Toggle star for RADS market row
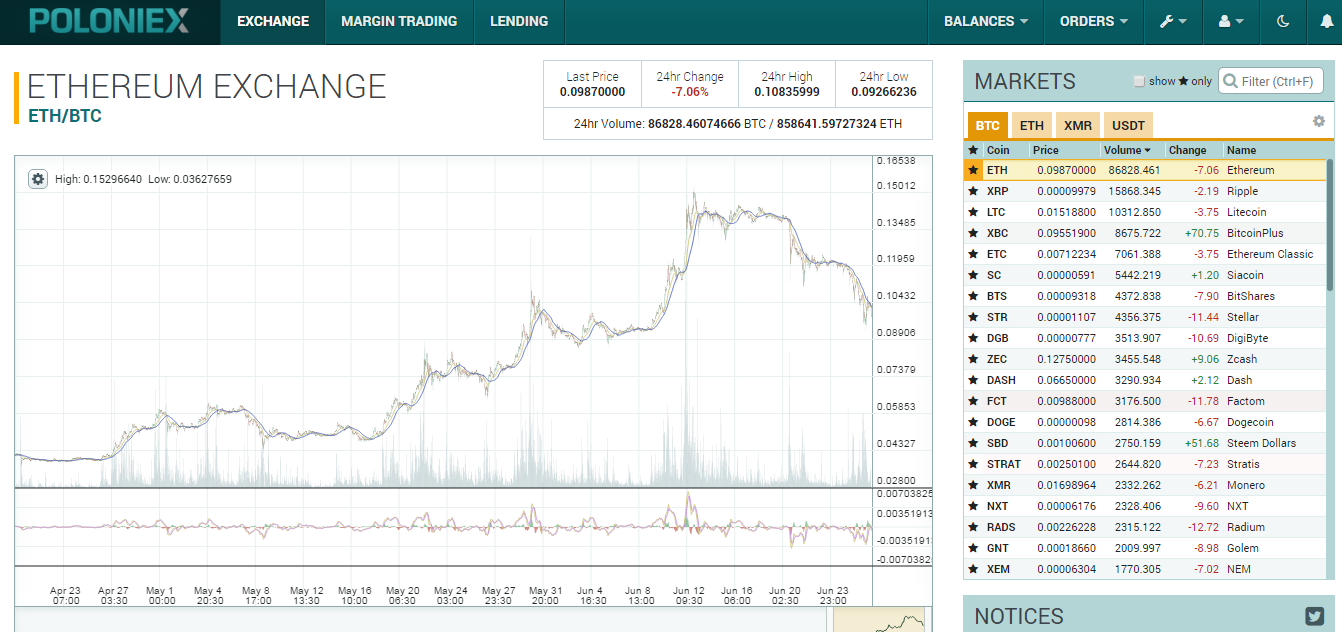This screenshot has height=632, width=1342. [x=973, y=527]
